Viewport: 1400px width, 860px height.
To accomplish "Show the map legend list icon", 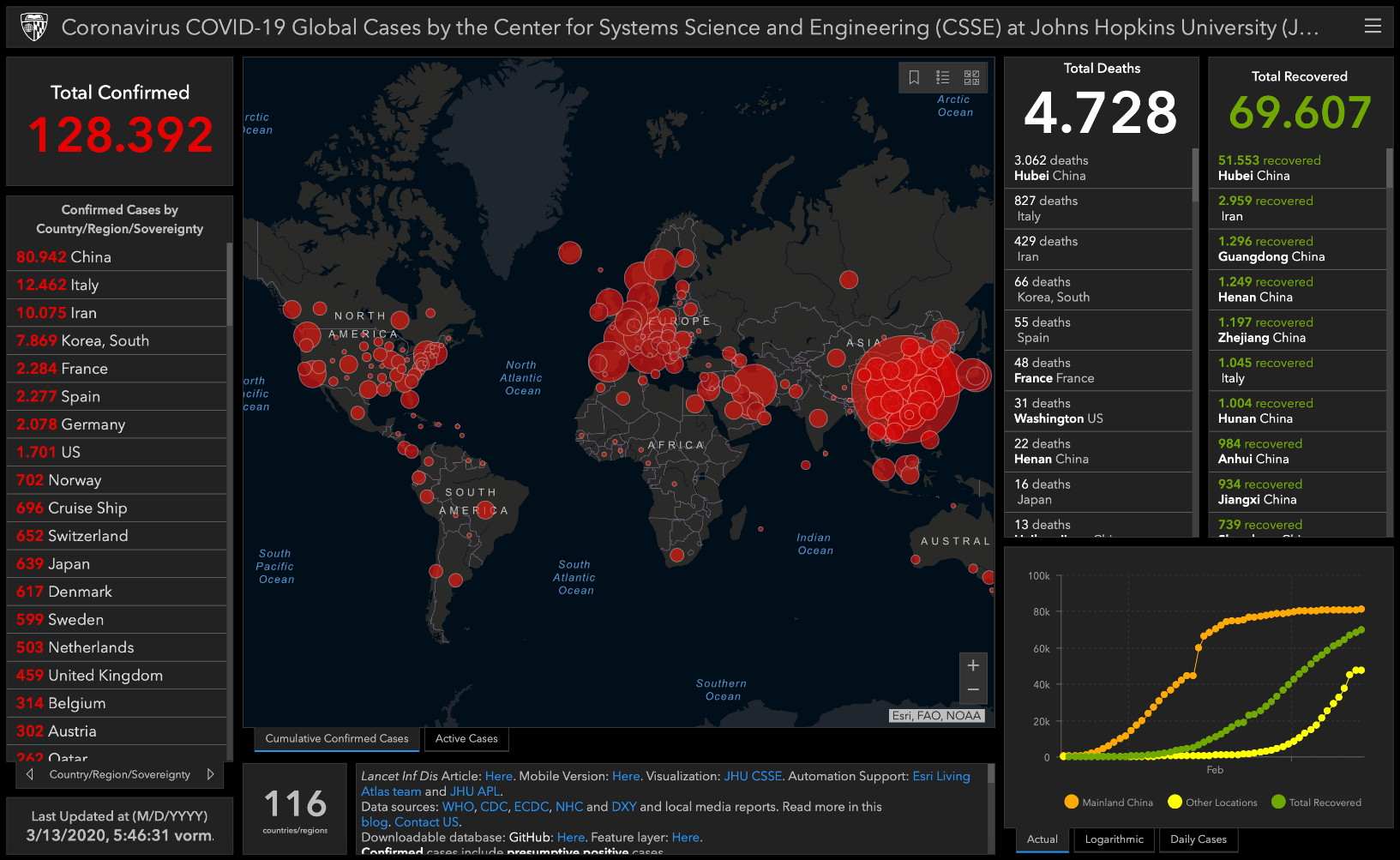I will [x=942, y=77].
